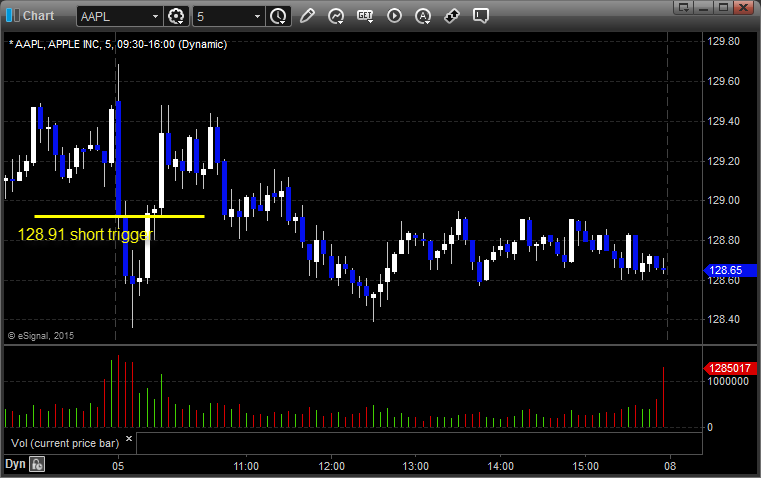This screenshot has height=478, width=761.
Task: Open the GET tools menu
Action: click(365, 16)
